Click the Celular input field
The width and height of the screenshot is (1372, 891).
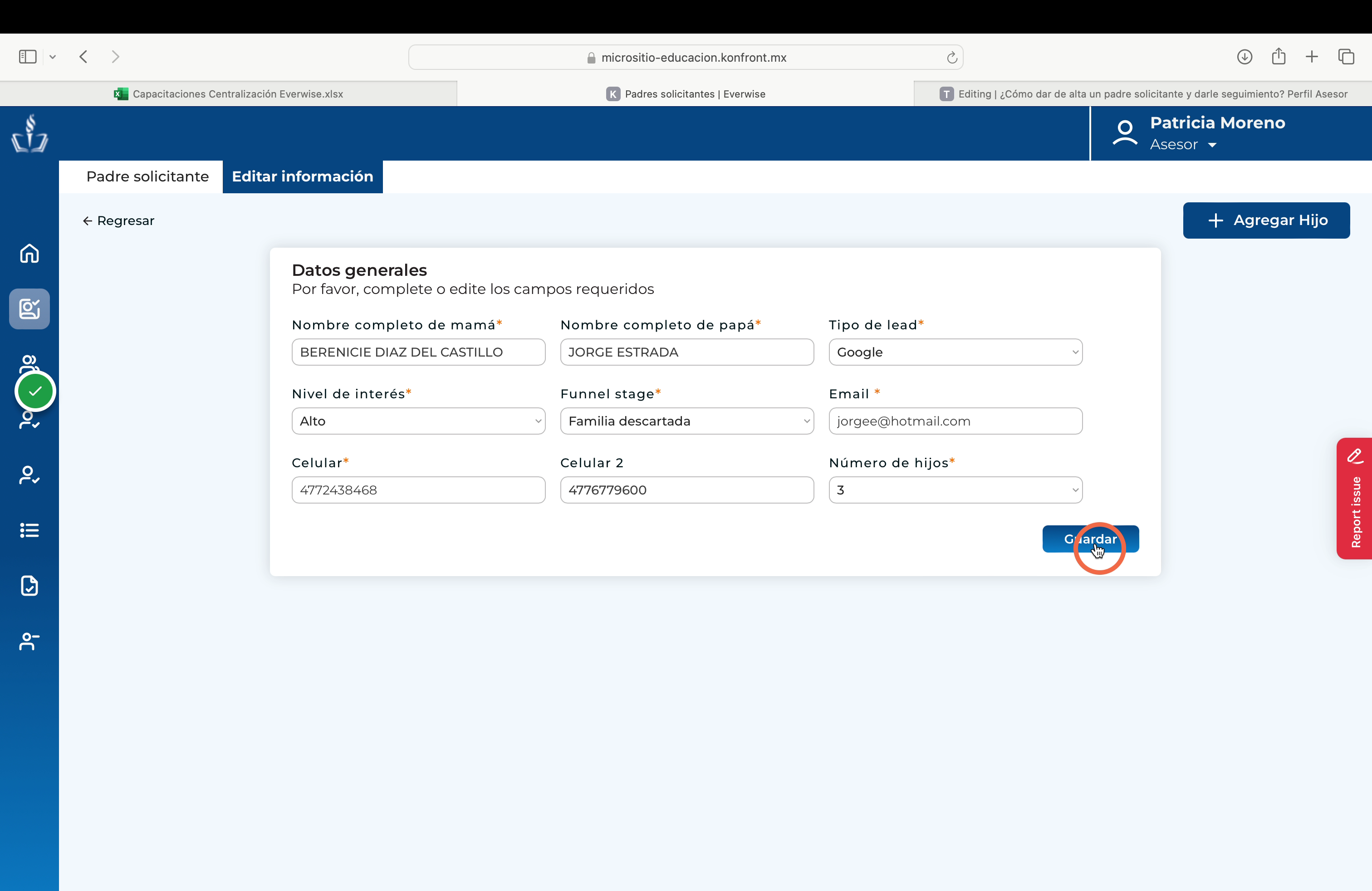coord(418,490)
